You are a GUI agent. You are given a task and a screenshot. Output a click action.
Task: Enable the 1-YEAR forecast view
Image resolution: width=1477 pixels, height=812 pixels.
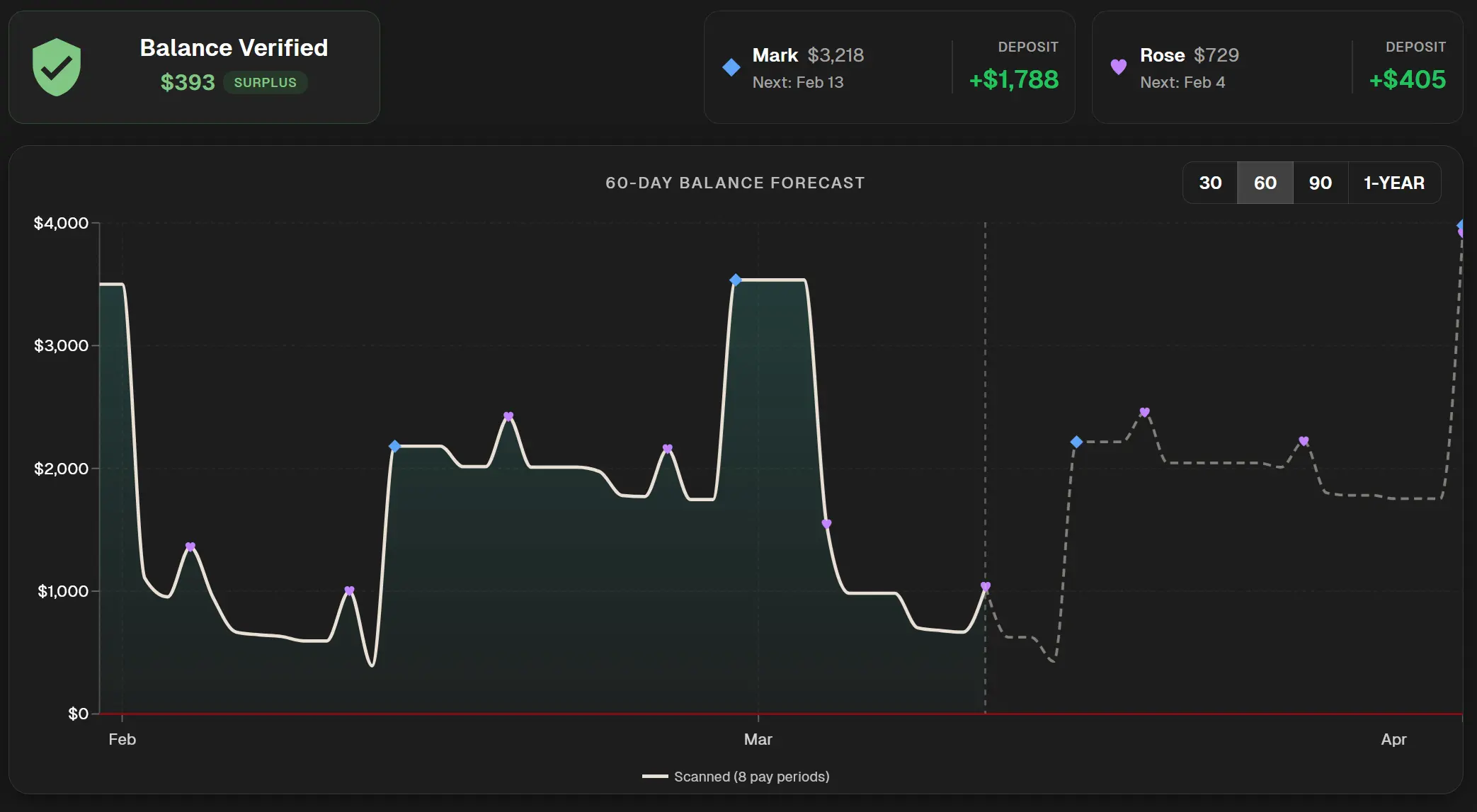1393,183
